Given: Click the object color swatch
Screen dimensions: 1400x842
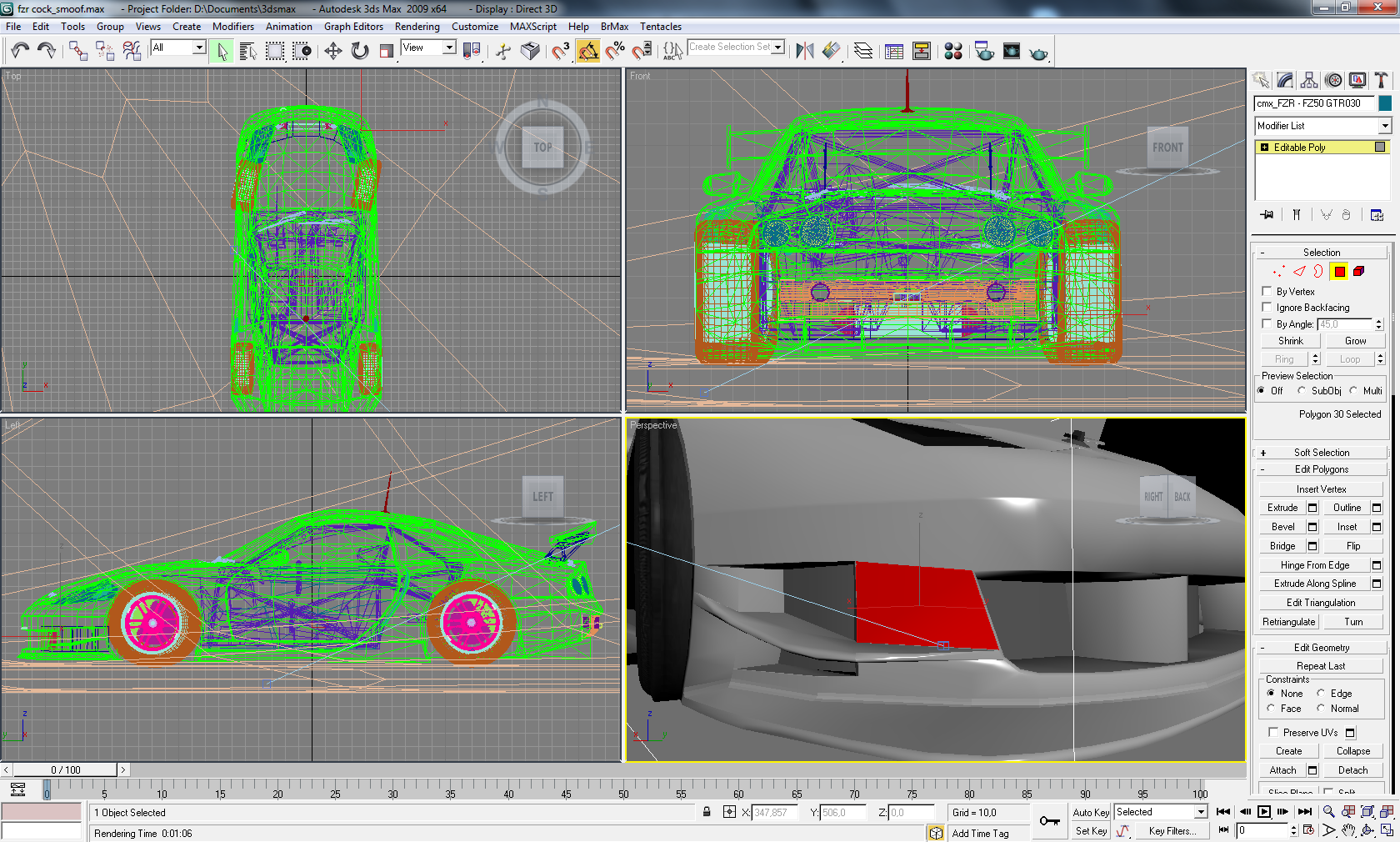Looking at the screenshot, I should (1384, 103).
